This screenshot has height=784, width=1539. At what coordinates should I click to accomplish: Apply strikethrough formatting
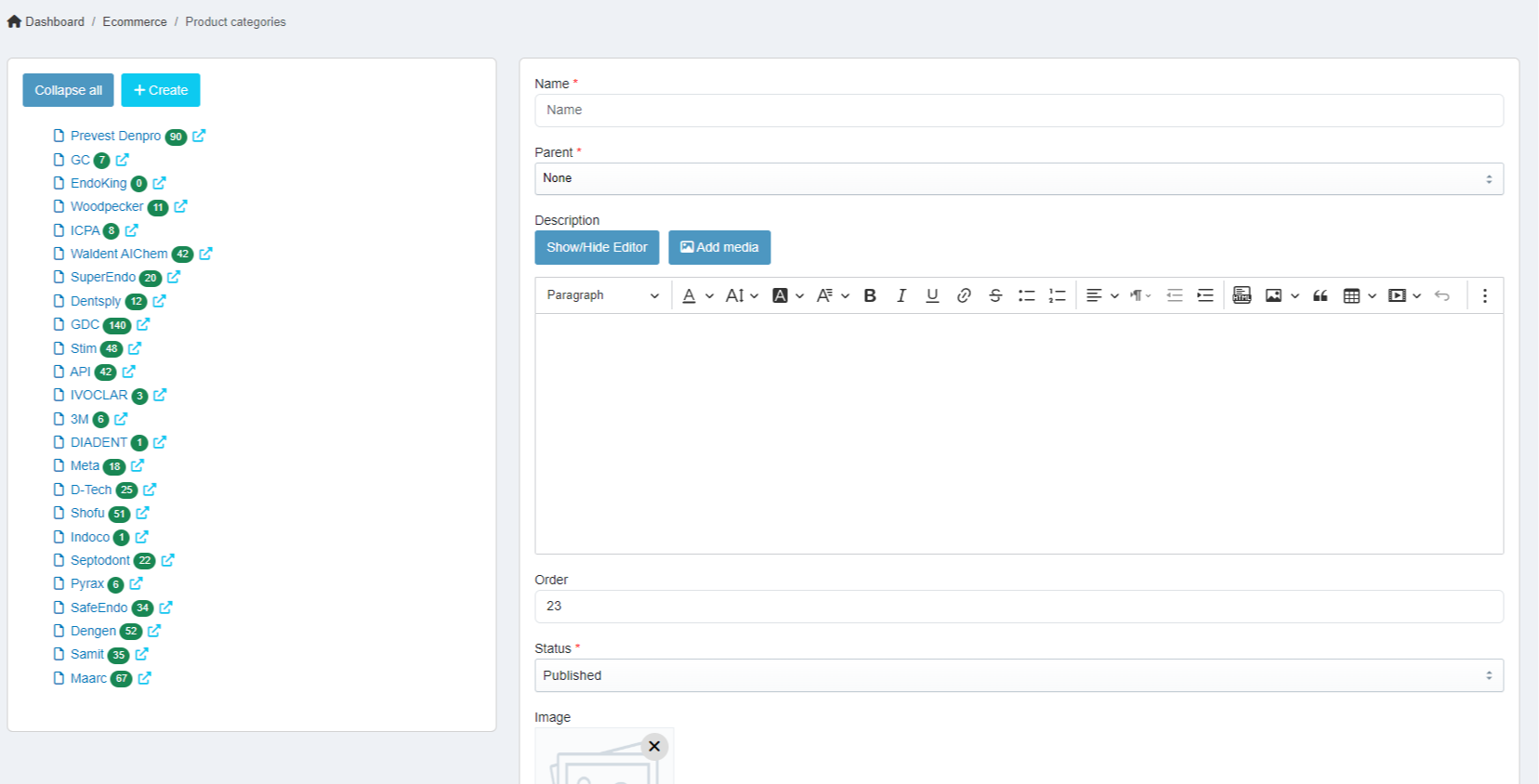[995, 295]
